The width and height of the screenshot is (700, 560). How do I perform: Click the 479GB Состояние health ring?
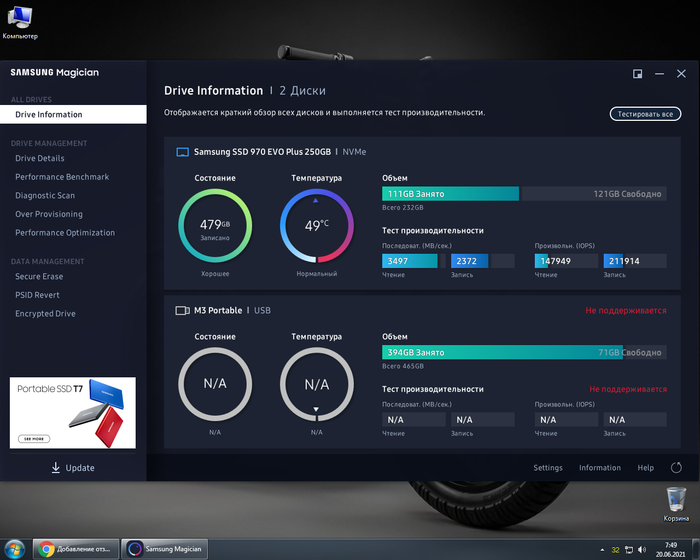215,226
